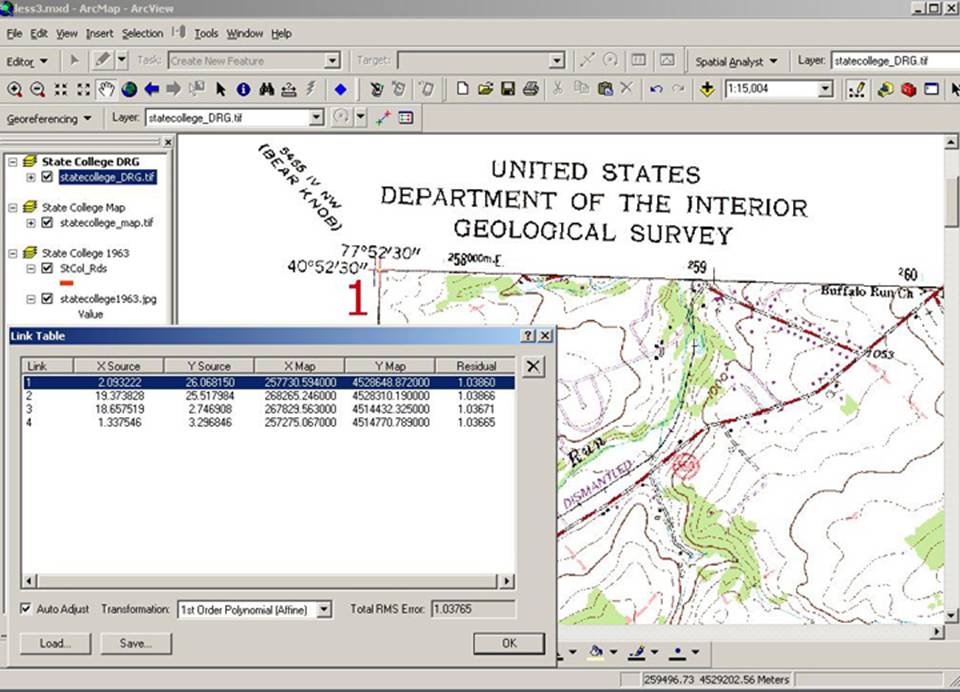Open the View menu
This screenshot has height=692, width=960.
67,34
